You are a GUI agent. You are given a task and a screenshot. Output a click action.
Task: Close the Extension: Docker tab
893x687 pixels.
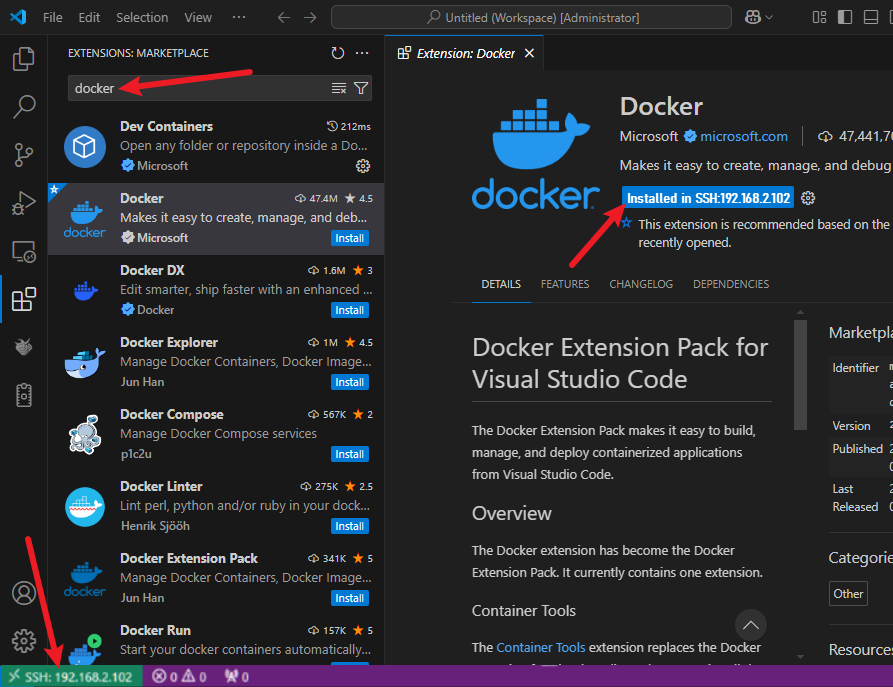point(529,53)
